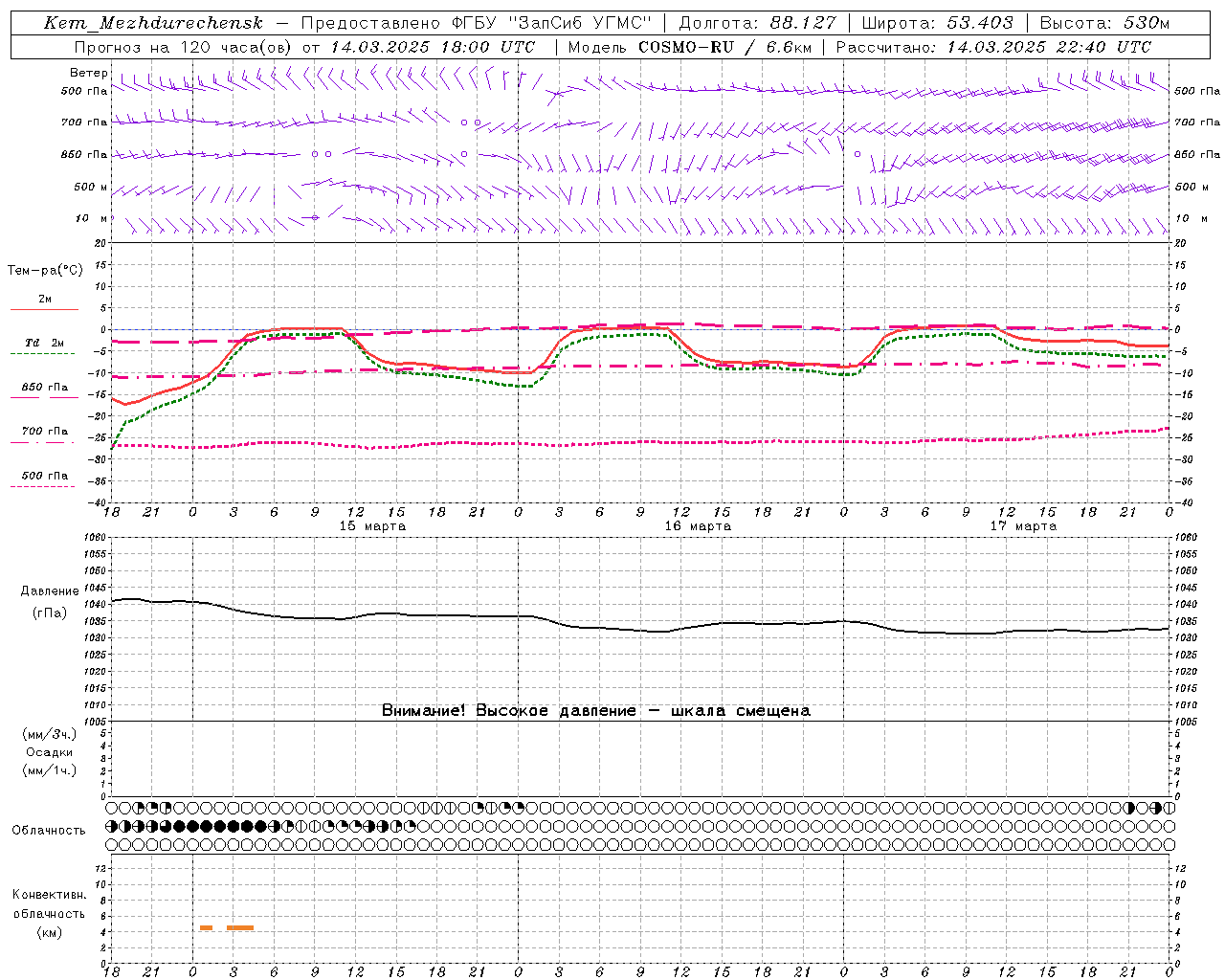1225x980 pixels.
Task: Click the 700 гПа dash-dot temperature legend line
Action: 42,442
